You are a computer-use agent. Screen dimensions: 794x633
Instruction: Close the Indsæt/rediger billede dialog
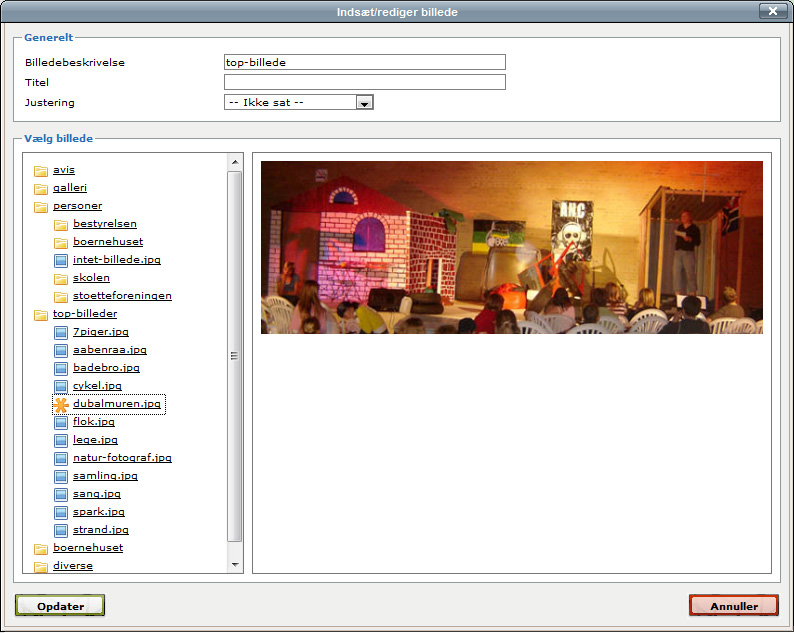773,11
